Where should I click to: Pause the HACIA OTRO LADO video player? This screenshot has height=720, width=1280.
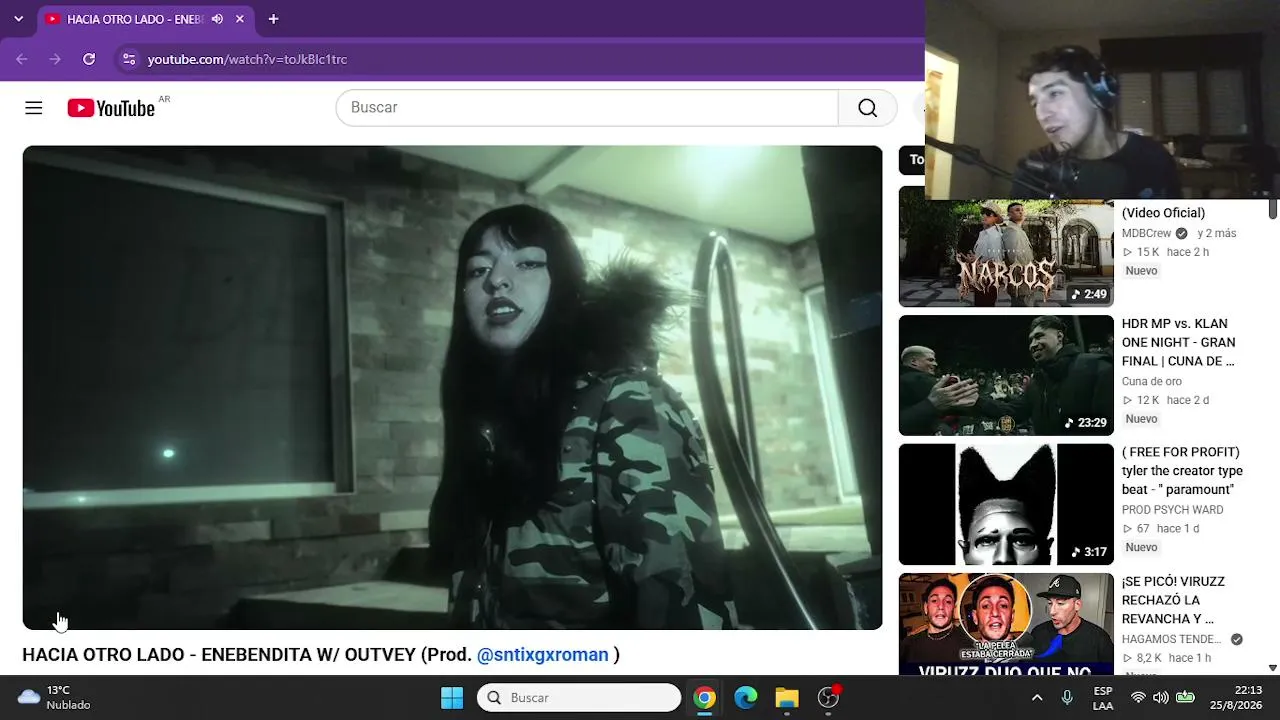coord(452,388)
